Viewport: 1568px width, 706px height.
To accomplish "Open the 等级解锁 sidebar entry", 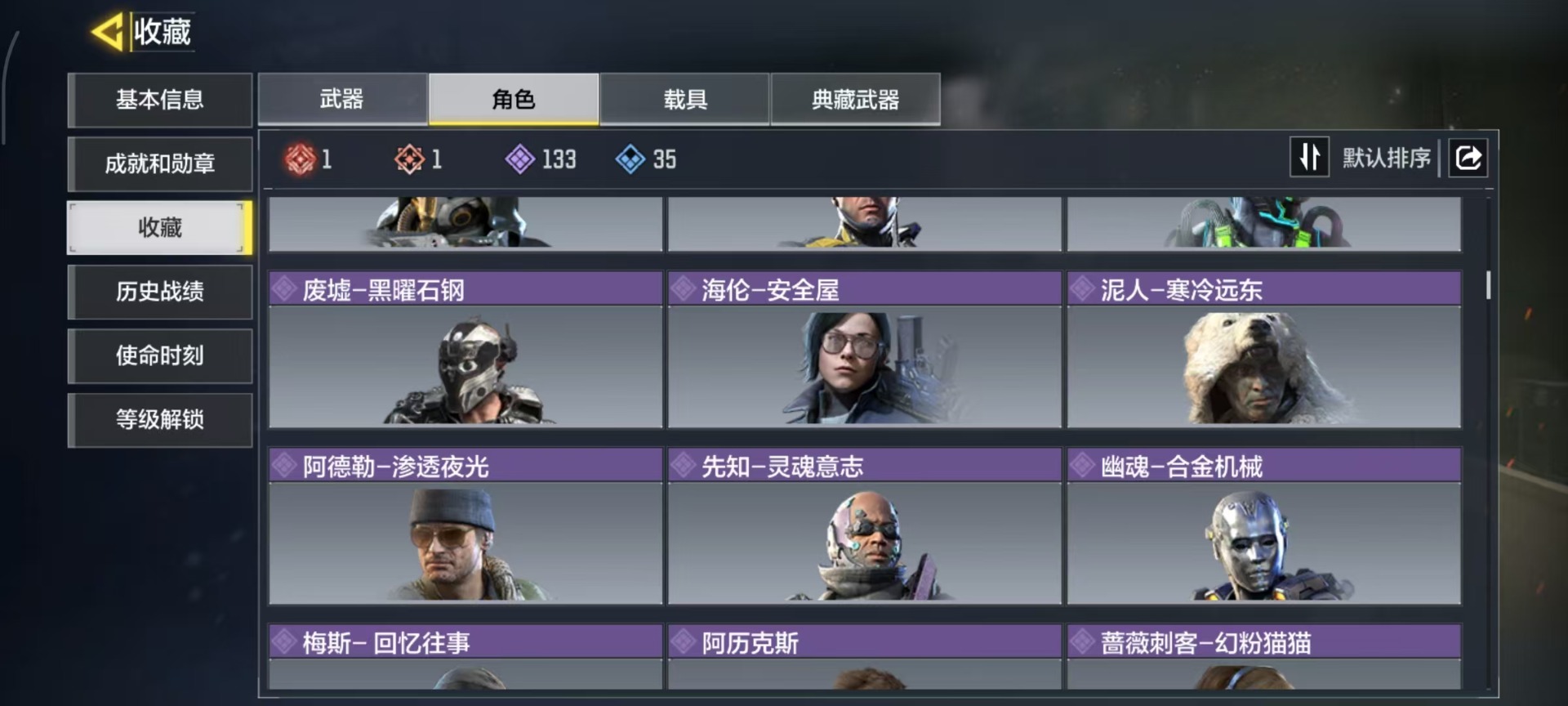I will click(160, 420).
